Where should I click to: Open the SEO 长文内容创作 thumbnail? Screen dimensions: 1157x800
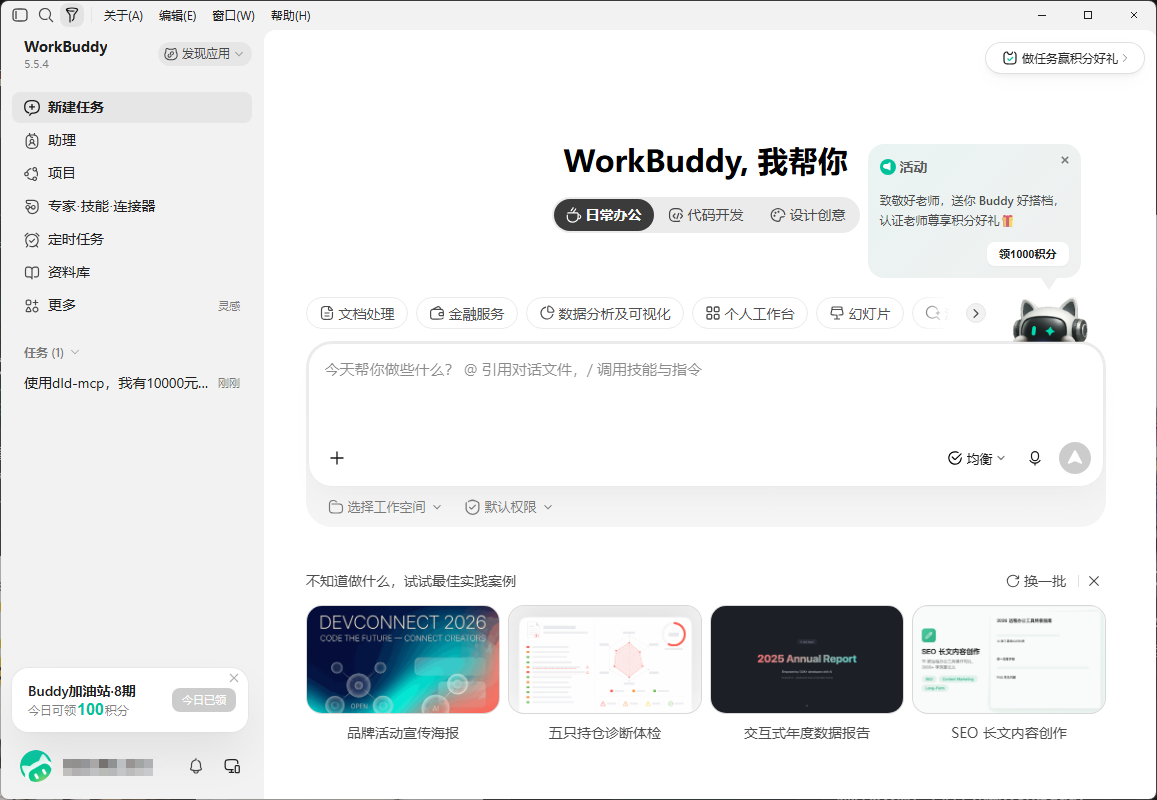coord(1009,660)
